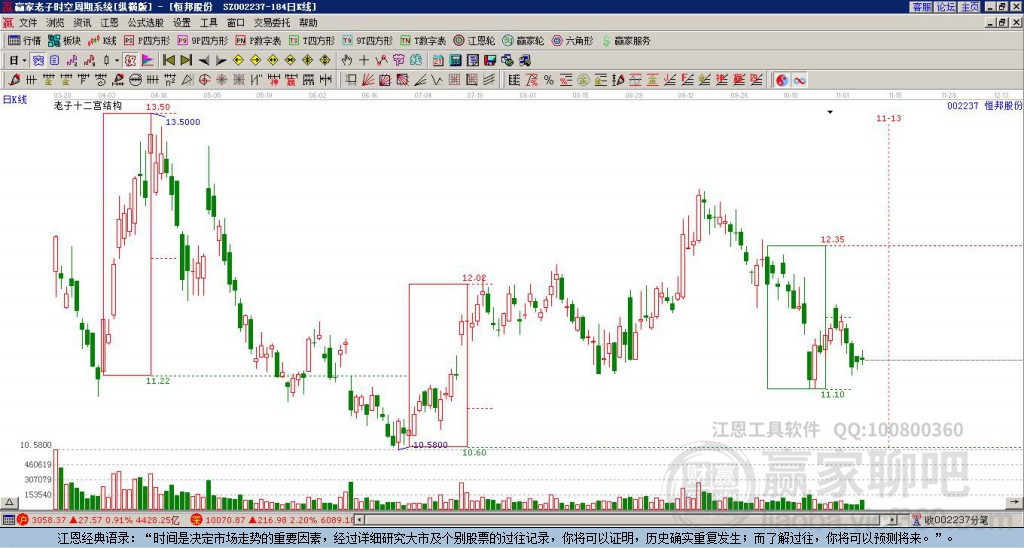The width and height of the screenshot is (1024, 548).
Task: Click the 日K线 label on the chart
Action: [15, 100]
